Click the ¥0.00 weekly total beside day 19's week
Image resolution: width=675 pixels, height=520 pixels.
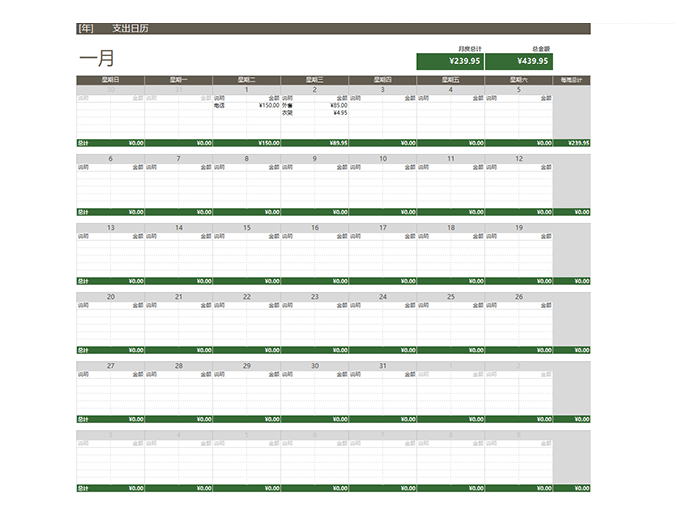tap(582, 281)
